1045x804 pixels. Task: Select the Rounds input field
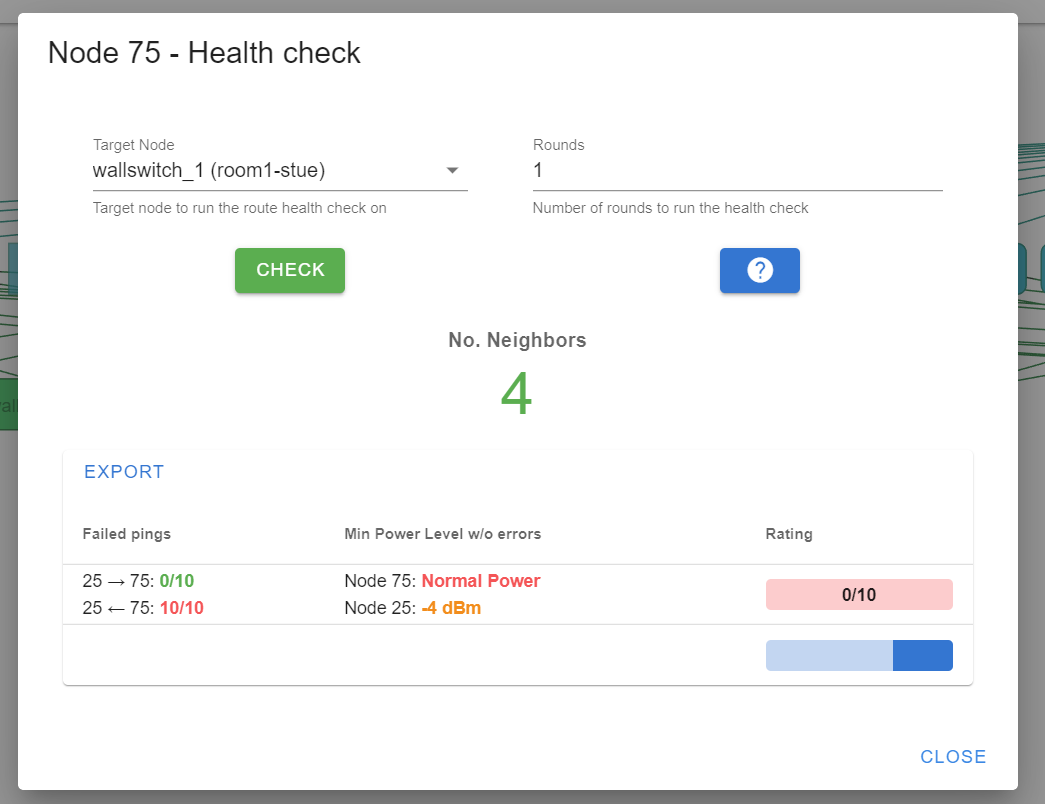pyautogui.click(x=737, y=170)
